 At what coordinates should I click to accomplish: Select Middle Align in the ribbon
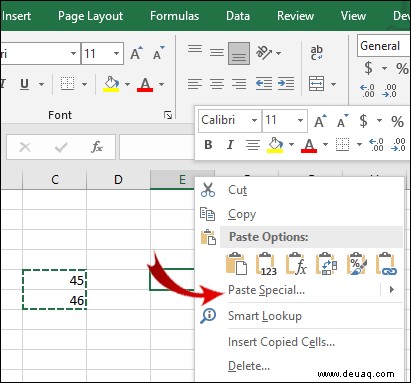tap(217, 53)
